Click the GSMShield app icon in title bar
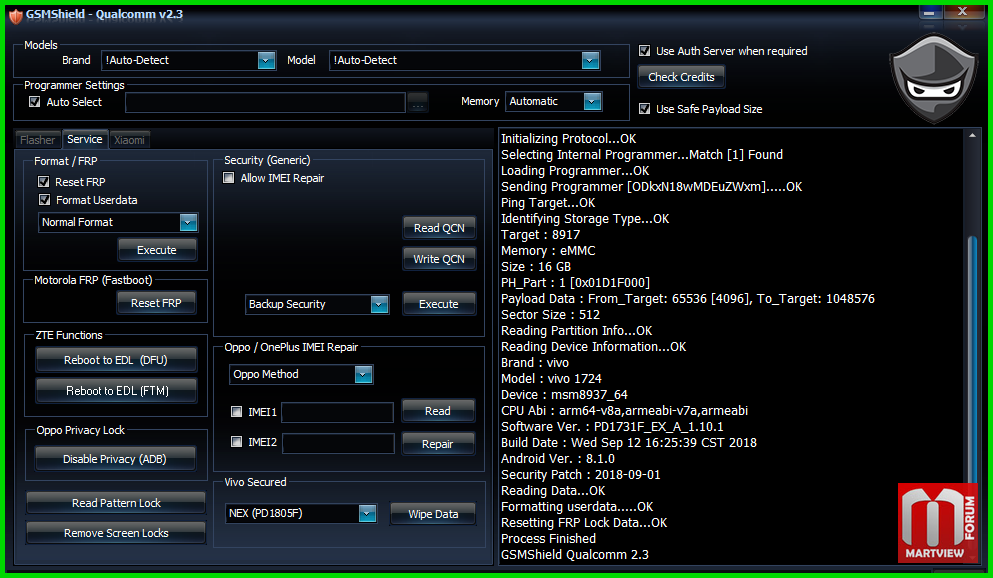The height and width of the screenshot is (578, 993). click(x=15, y=15)
